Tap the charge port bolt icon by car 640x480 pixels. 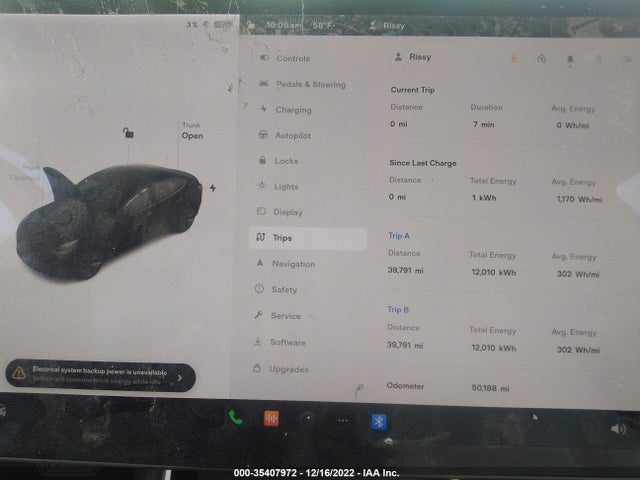coord(213,188)
